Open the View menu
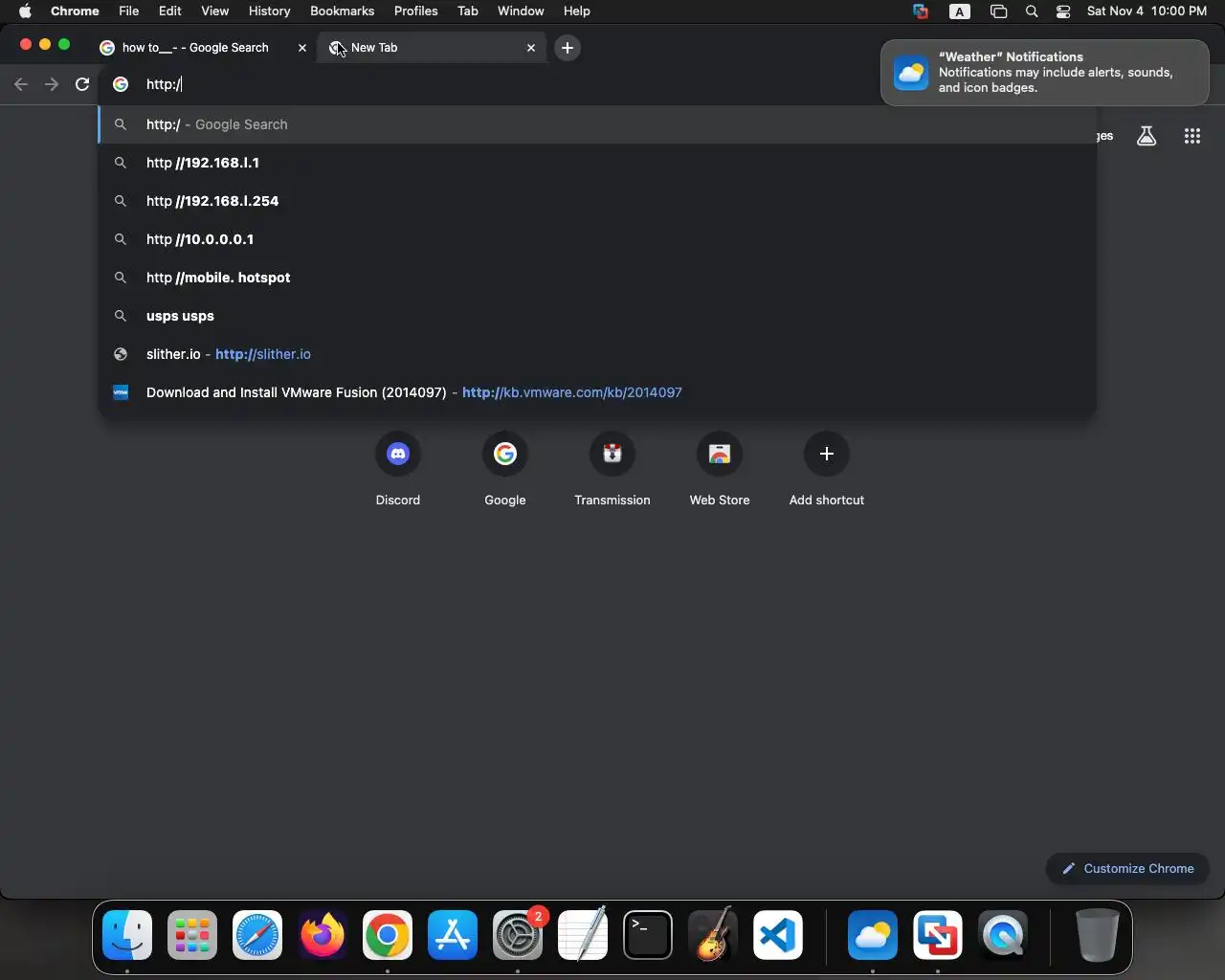Screen dimensions: 1225x980 click(214, 11)
